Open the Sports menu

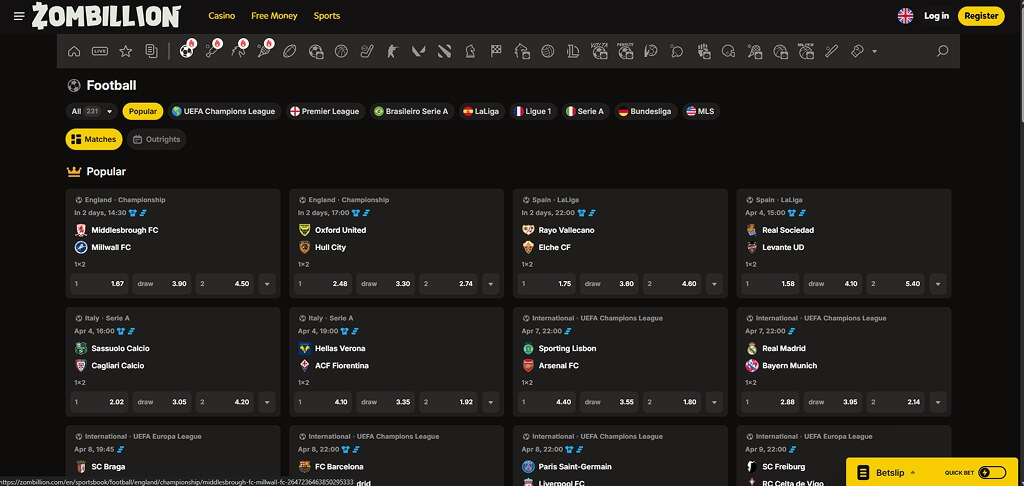[327, 16]
